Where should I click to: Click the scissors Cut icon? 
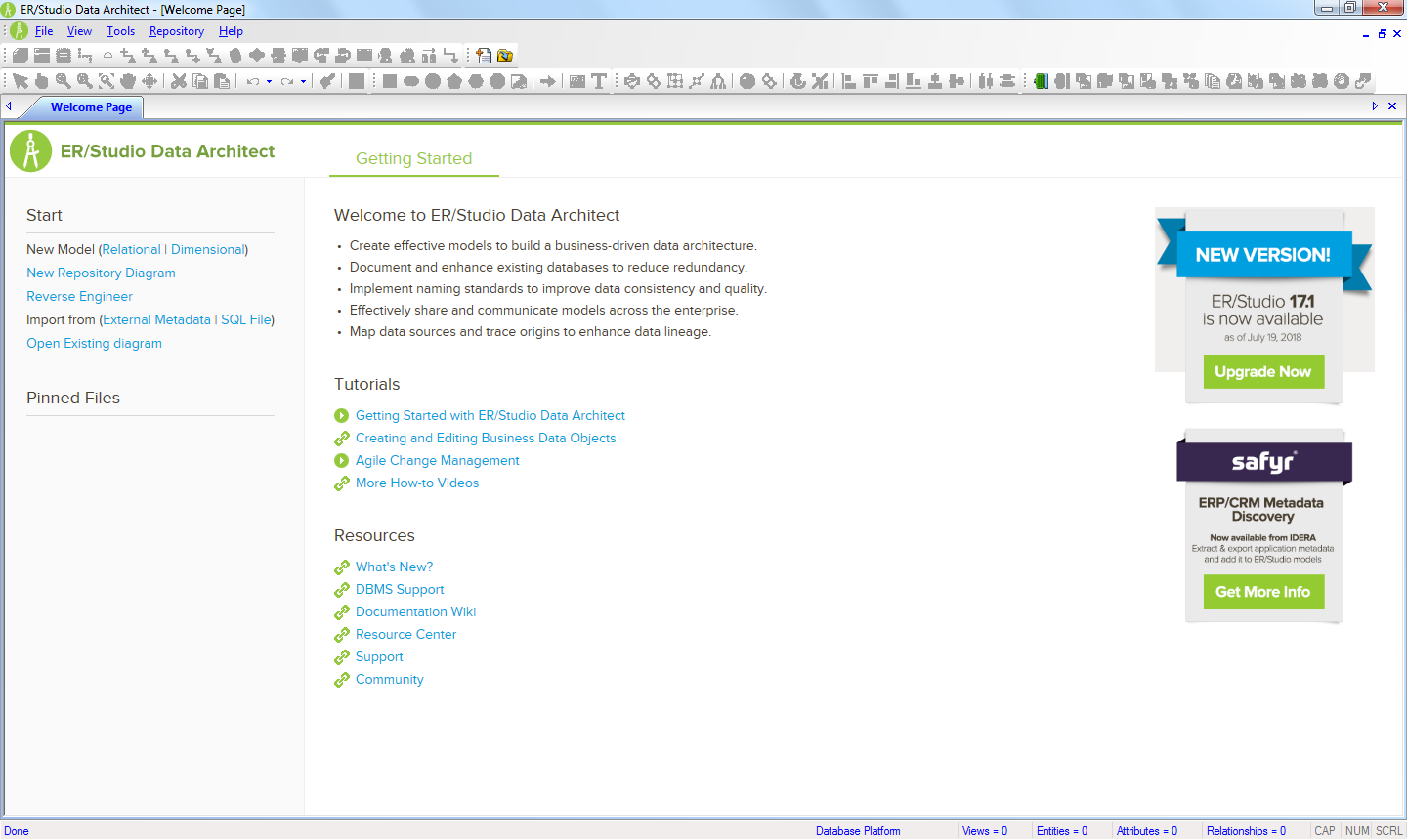(179, 81)
